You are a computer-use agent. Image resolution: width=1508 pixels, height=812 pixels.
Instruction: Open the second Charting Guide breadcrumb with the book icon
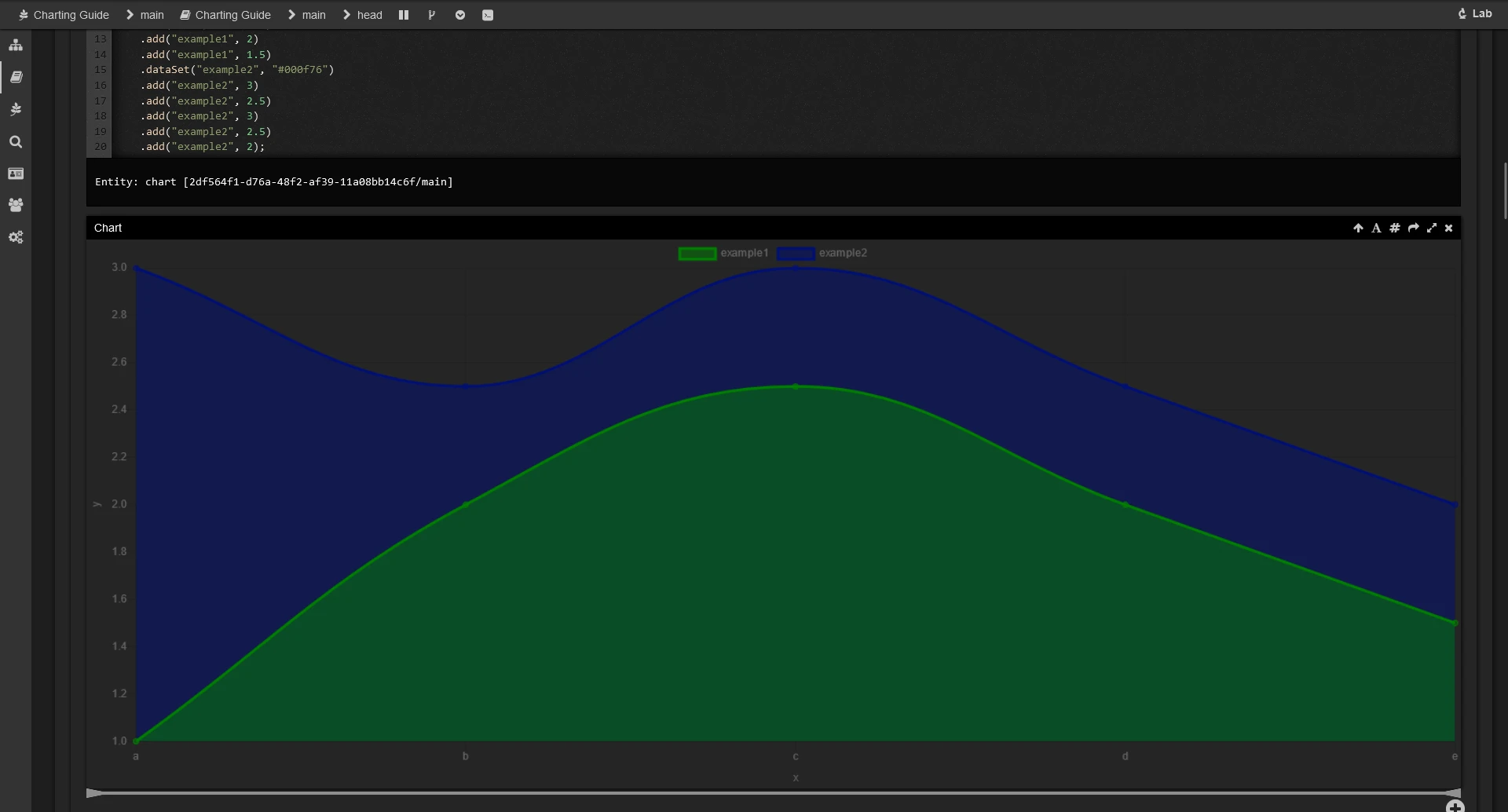[x=225, y=15]
